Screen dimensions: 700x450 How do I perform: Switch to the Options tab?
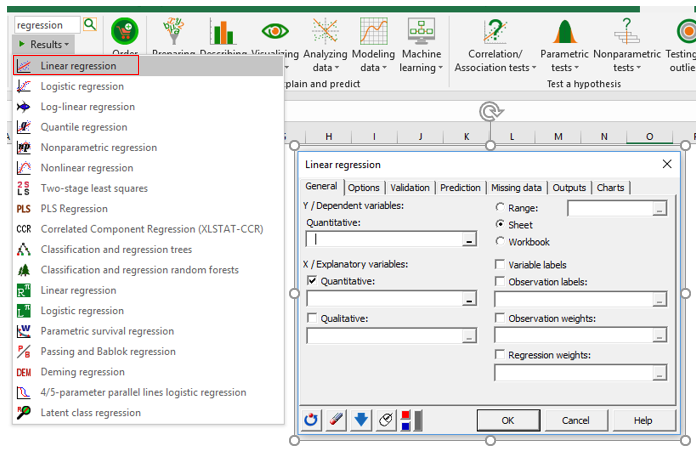(364, 187)
